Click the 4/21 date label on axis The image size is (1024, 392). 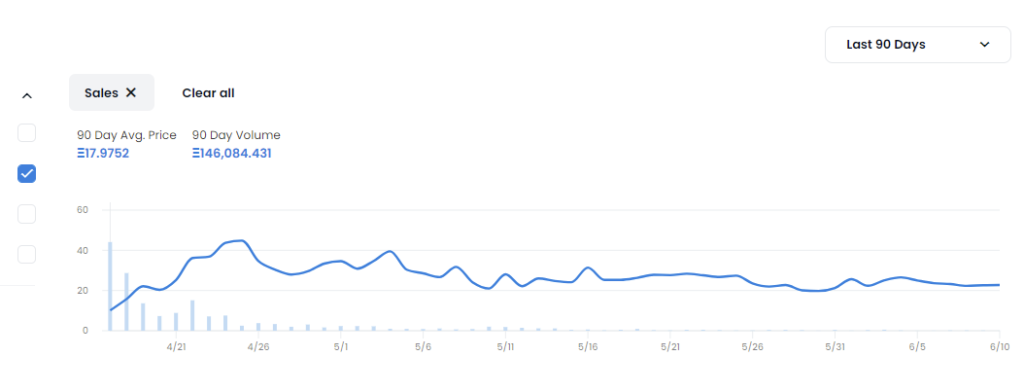click(x=176, y=345)
